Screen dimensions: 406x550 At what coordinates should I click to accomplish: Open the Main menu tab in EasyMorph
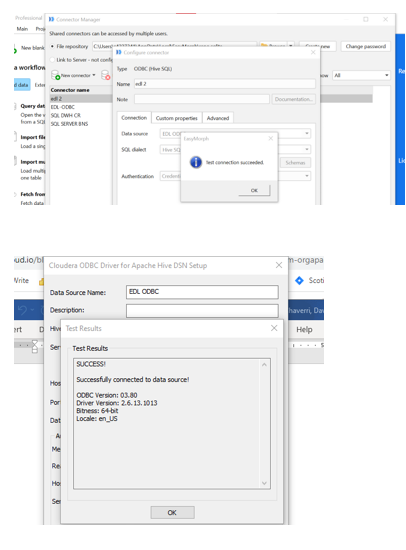(22, 29)
